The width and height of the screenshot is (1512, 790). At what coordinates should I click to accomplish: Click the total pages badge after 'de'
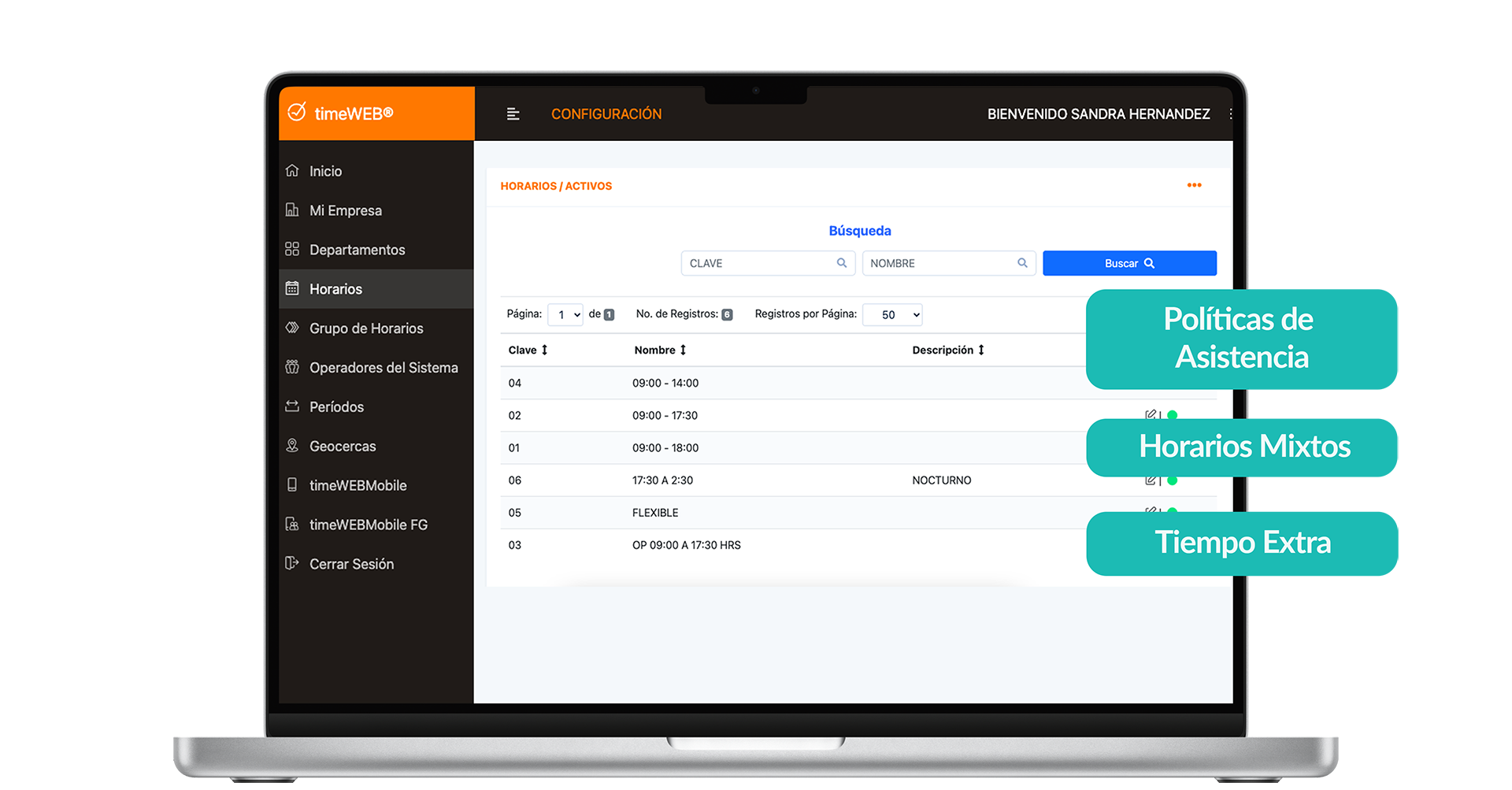pyautogui.click(x=609, y=314)
